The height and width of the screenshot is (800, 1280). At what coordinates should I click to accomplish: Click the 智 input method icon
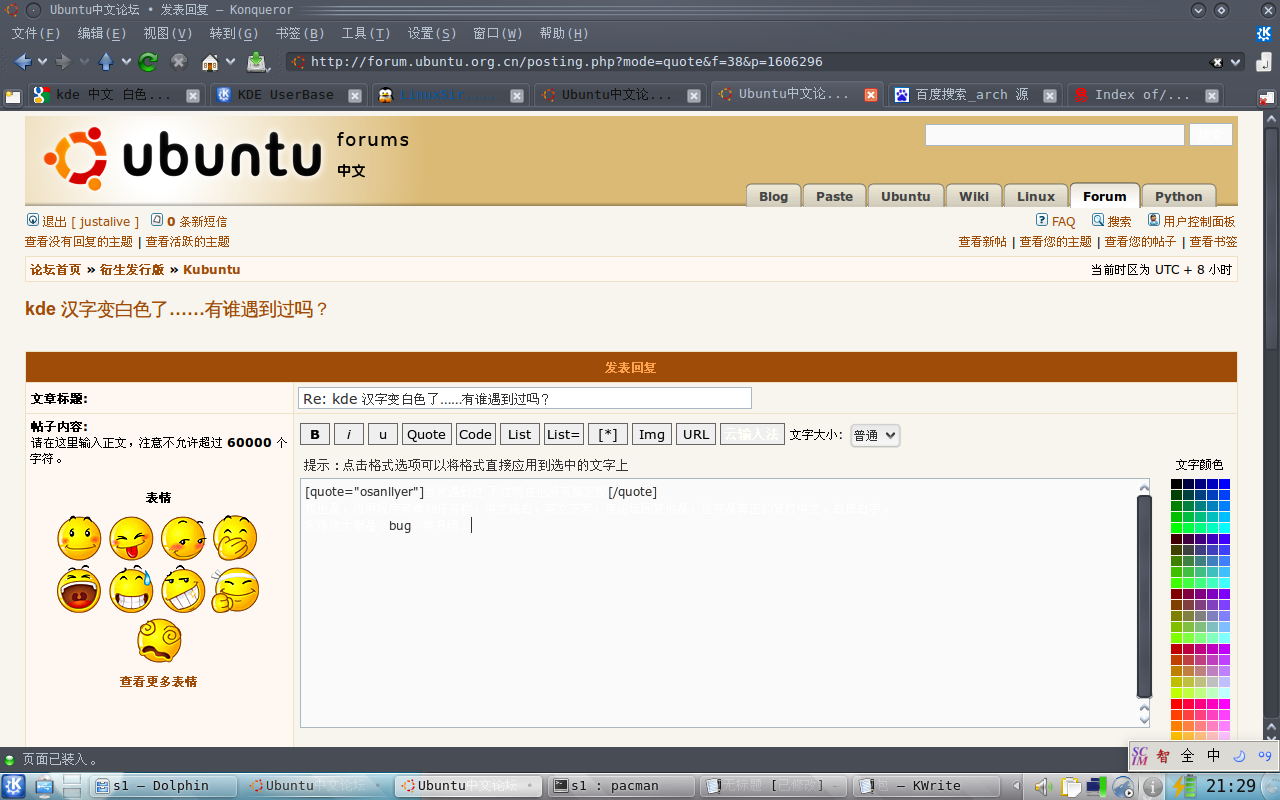point(1163,756)
